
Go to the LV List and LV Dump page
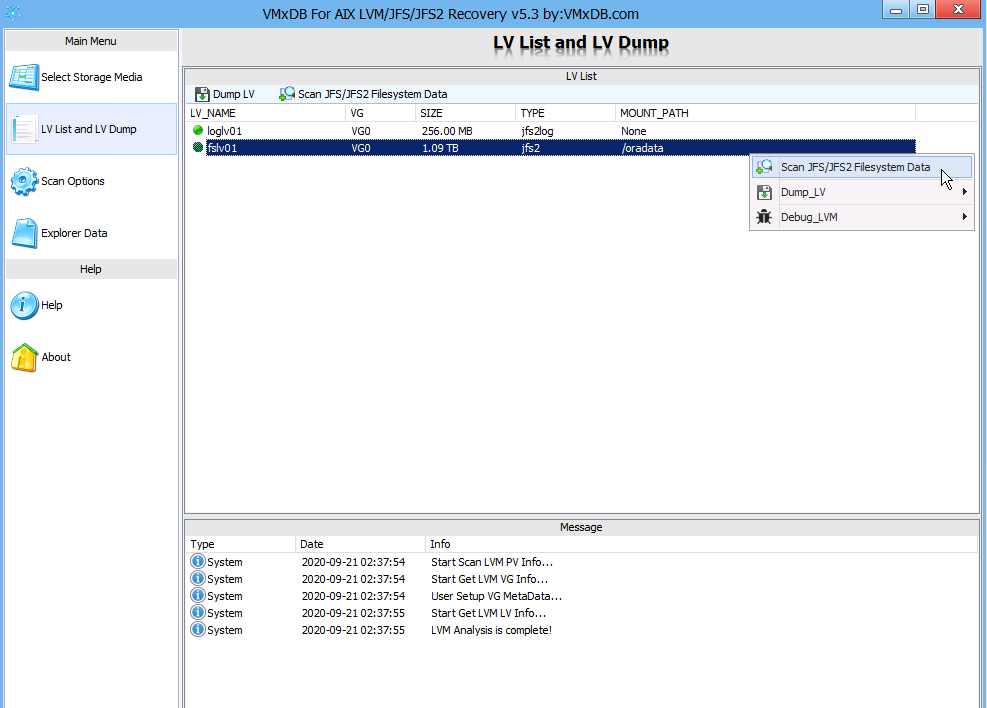click(91, 129)
